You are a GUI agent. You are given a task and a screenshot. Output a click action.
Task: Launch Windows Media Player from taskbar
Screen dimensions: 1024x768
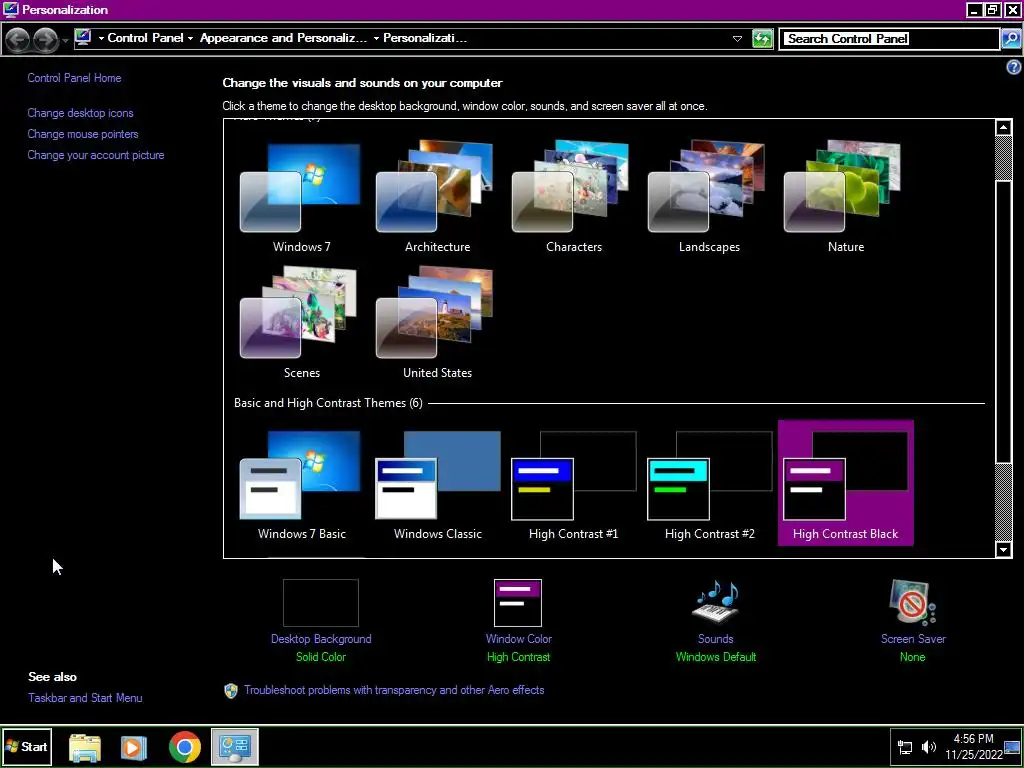click(134, 747)
